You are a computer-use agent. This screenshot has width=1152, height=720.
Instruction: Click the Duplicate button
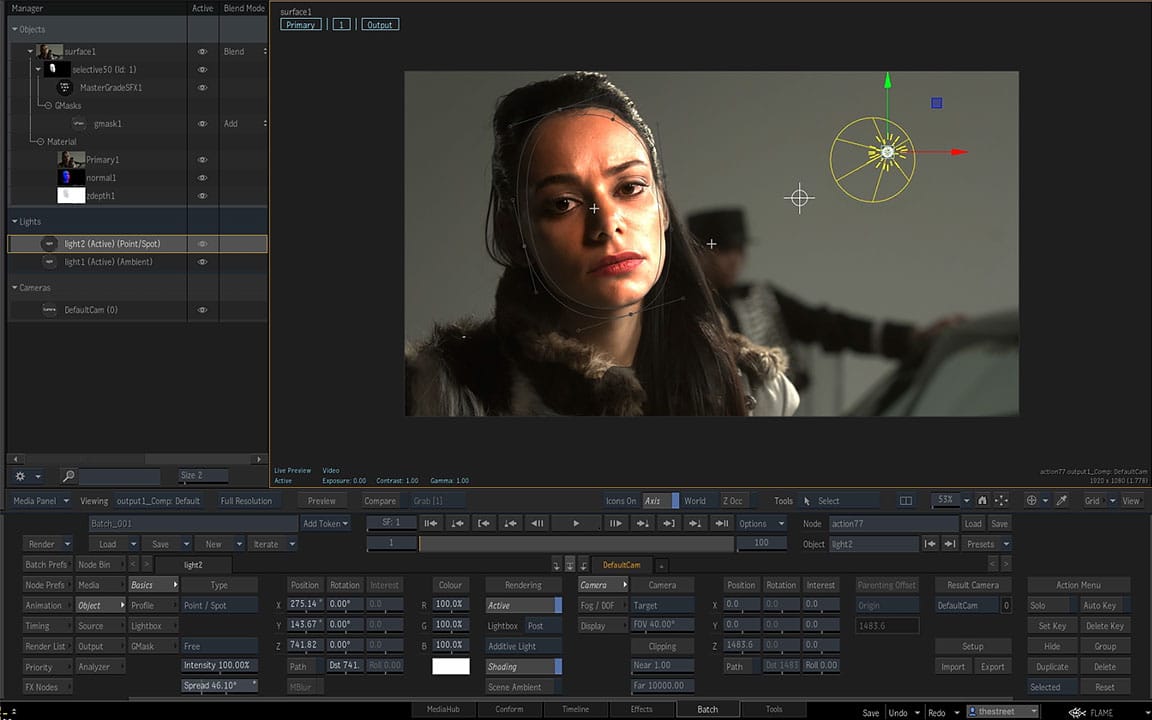(x=1052, y=667)
